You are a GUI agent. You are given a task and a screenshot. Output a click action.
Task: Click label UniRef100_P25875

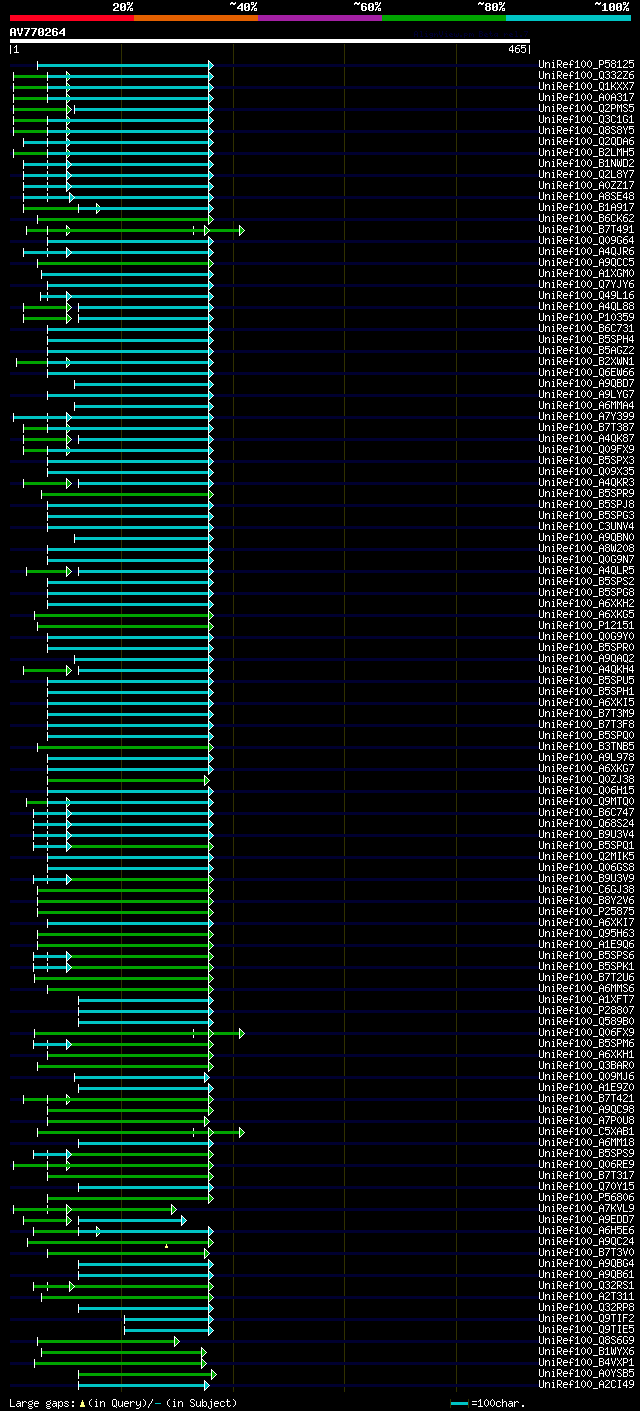coord(586,912)
